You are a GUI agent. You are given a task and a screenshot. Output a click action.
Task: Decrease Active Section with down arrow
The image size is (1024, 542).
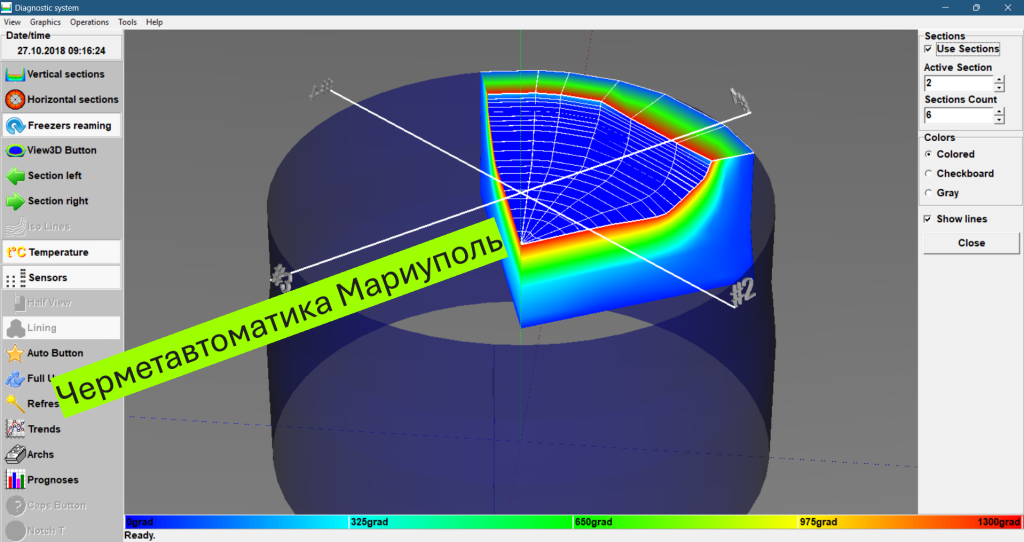pyautogui.click(x=999, y=87)
